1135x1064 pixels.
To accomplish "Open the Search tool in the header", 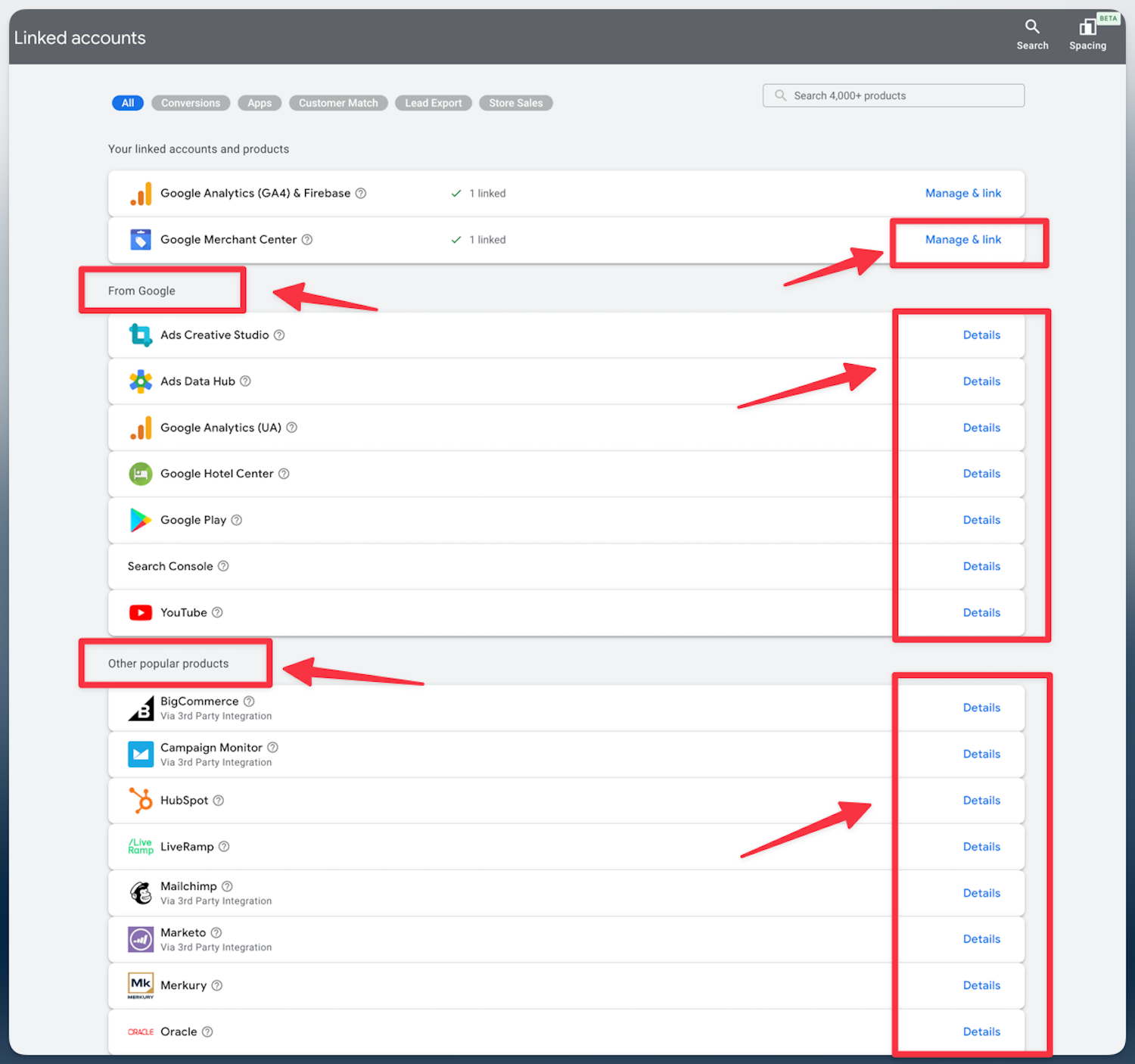I will point(1032,35).
